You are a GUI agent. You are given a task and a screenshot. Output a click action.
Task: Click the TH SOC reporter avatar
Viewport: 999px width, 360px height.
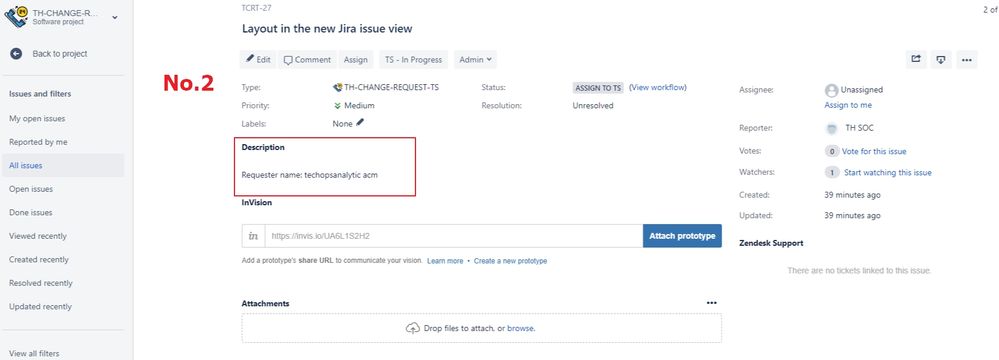pyautogui.click(x=831, y=129)
